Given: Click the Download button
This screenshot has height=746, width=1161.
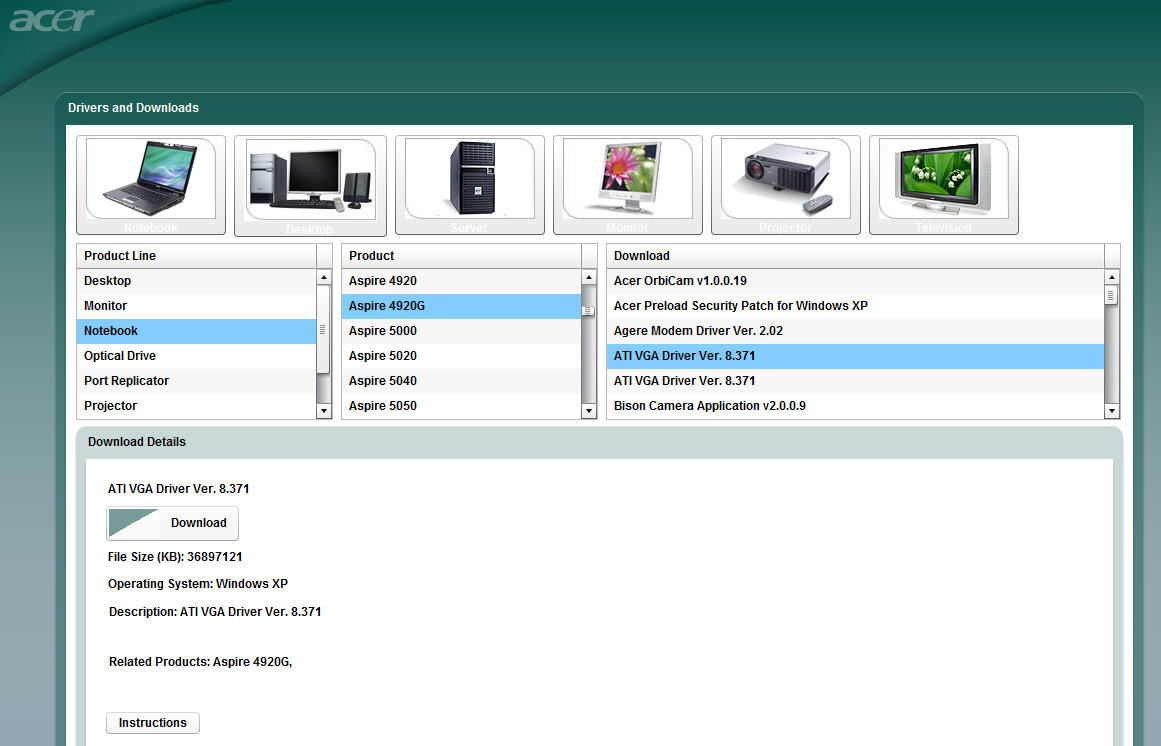Looking at the screenshot, I should (173, 523).
